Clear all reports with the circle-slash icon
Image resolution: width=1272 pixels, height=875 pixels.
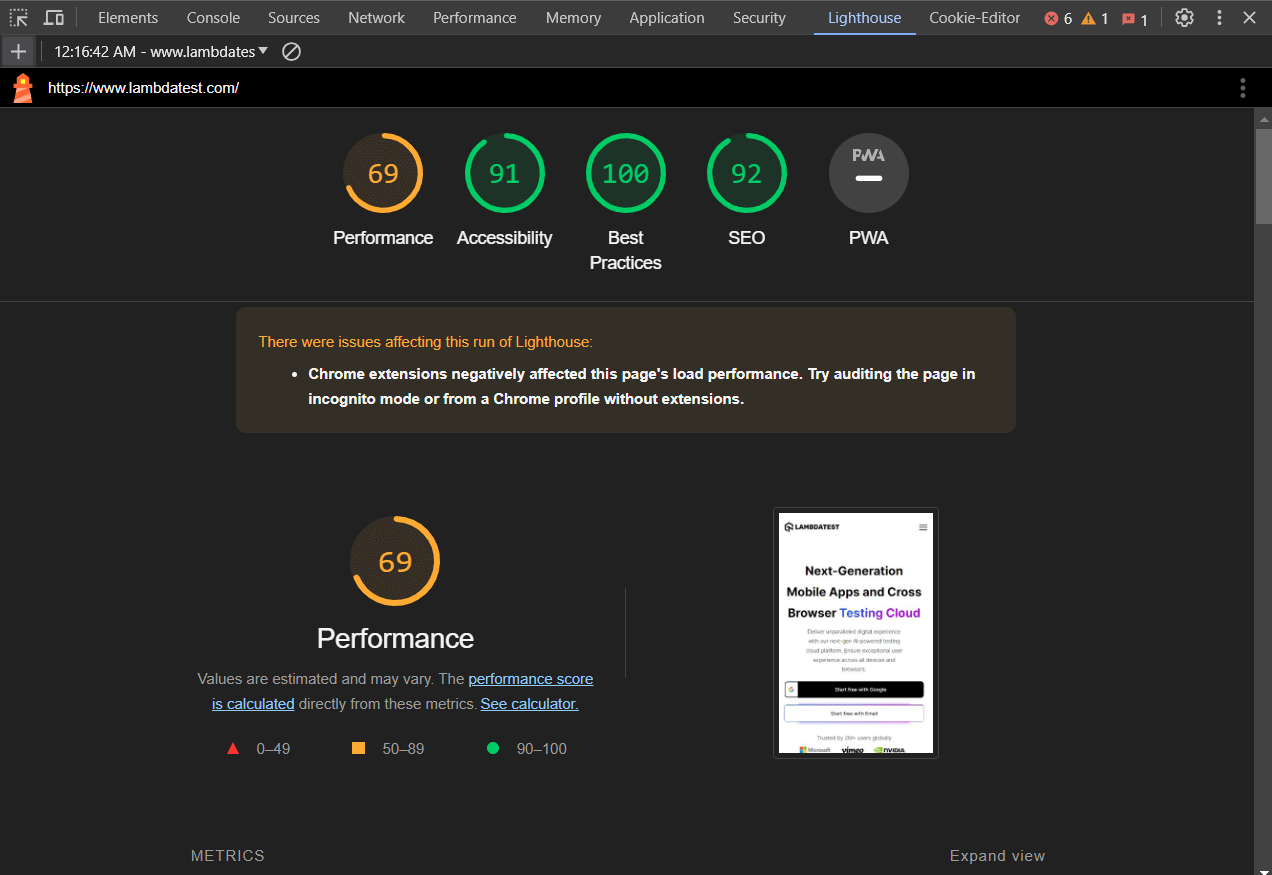click(291, 52)
